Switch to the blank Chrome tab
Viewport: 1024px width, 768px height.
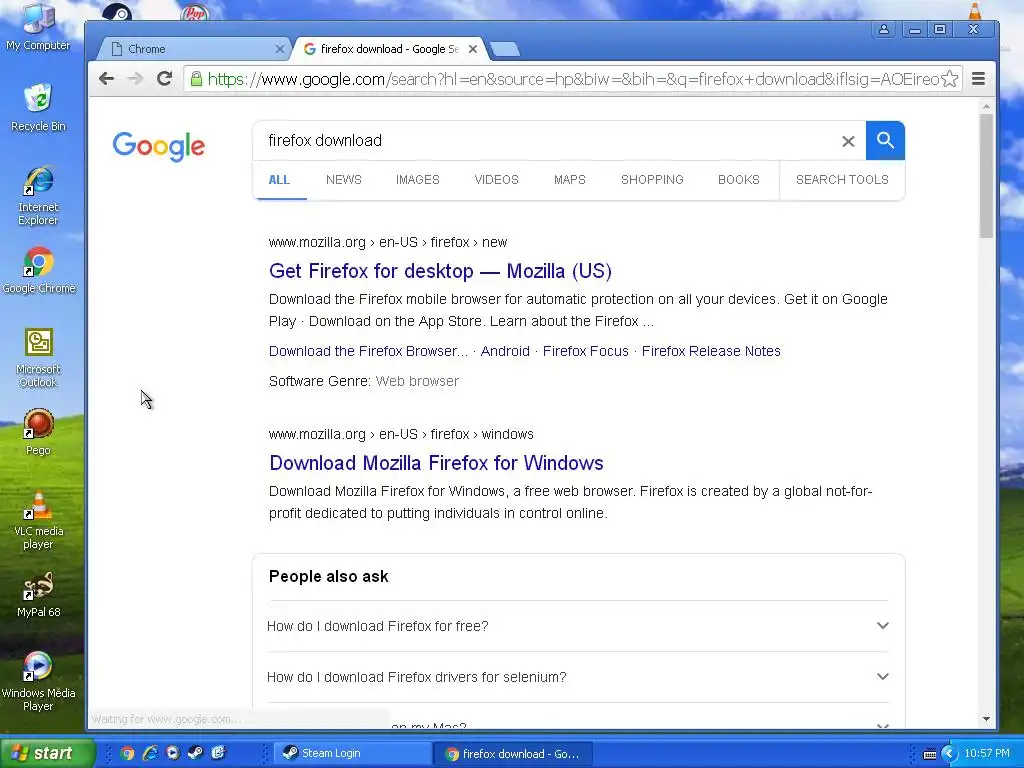click(x=194, y=49)
